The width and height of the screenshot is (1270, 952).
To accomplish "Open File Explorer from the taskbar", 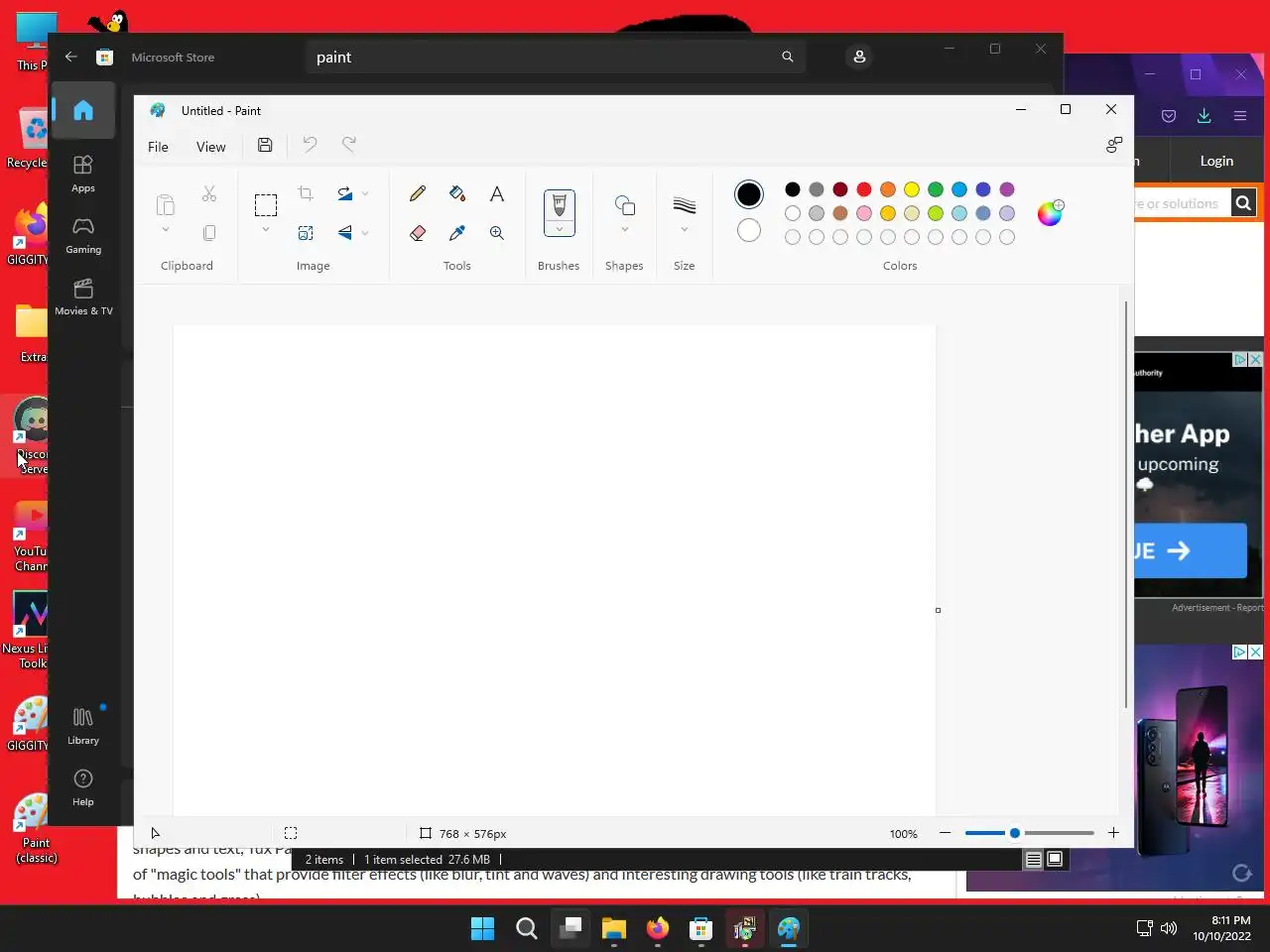I will click(x=614, y=928).
